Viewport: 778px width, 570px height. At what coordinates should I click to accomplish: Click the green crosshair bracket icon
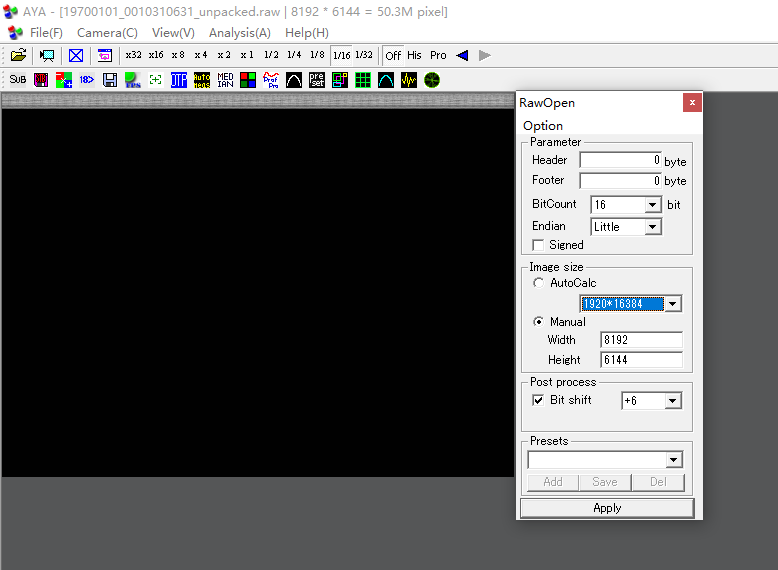(156, 80)
